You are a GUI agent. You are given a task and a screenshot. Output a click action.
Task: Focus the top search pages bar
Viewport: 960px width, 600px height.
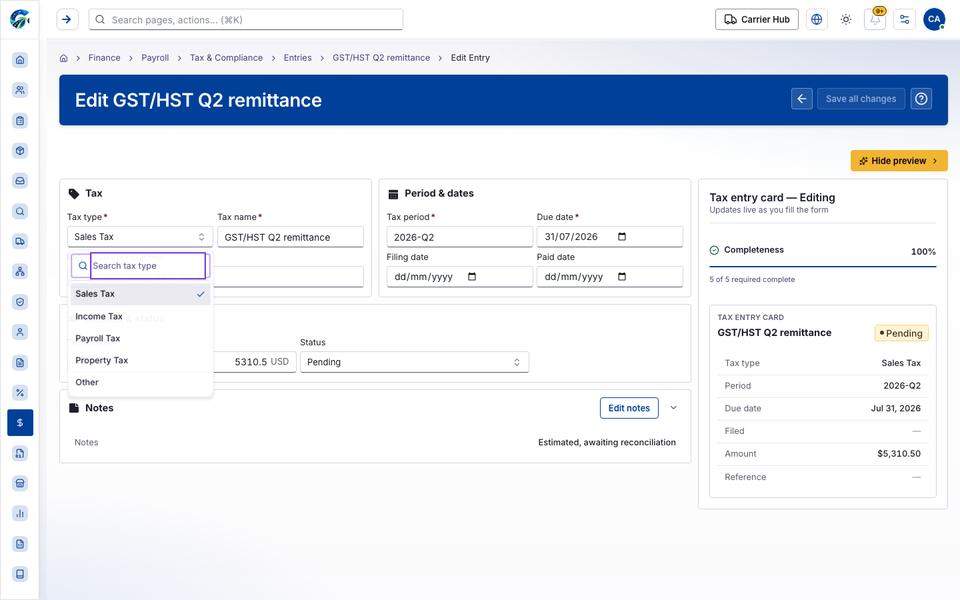(x=246, y=20)
